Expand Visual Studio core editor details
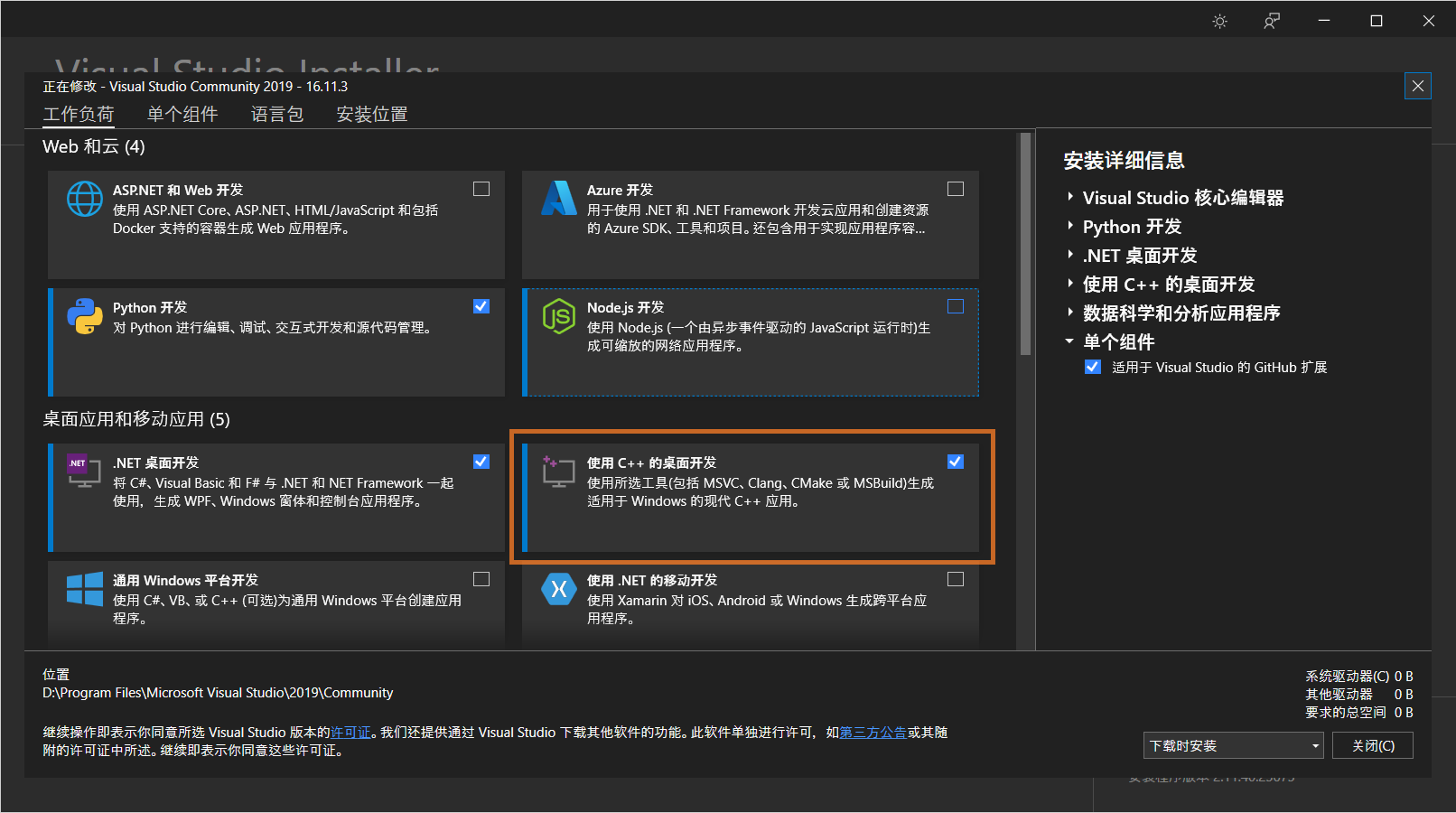The width and height of the screenshot is (1456, 813). pos(1070,197)
